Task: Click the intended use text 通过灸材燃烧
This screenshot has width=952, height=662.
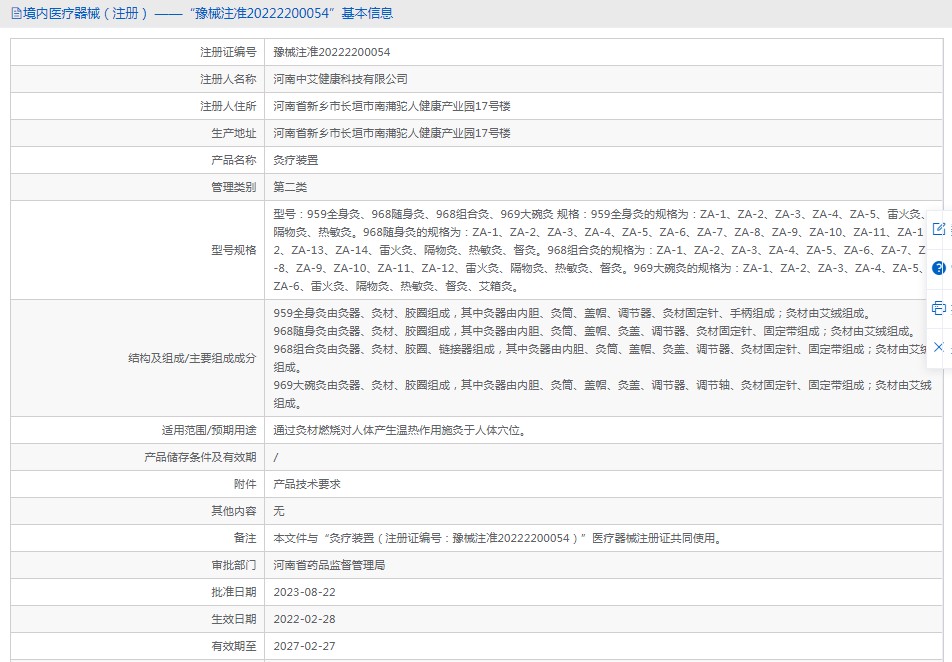Action: click(400, 431)
